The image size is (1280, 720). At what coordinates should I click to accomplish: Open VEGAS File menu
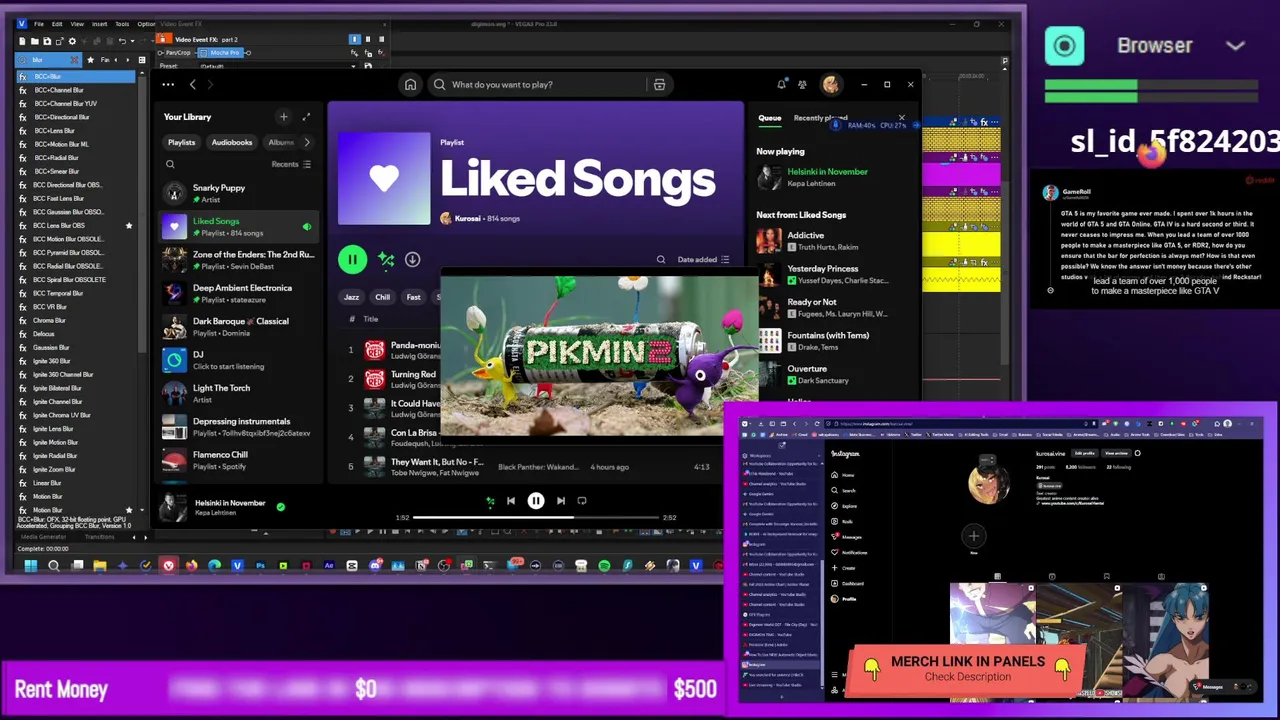point(39,24)
